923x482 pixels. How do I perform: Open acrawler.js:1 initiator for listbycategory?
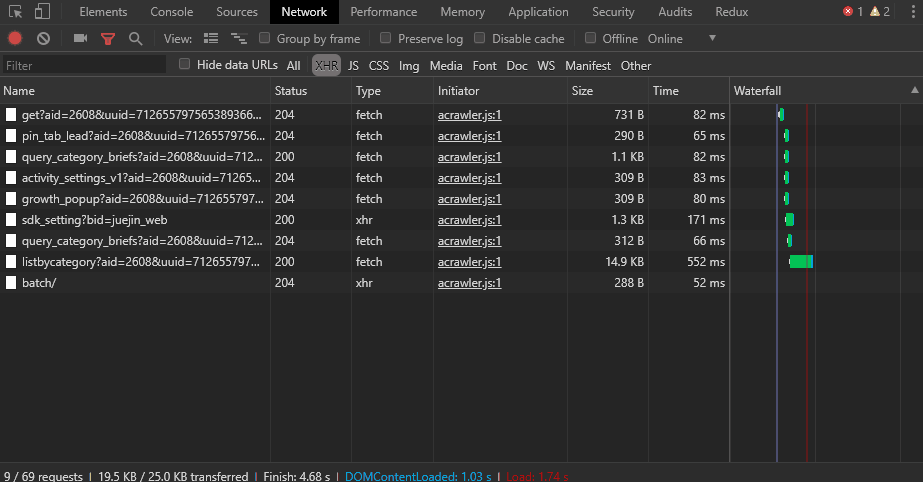point(469,262)
